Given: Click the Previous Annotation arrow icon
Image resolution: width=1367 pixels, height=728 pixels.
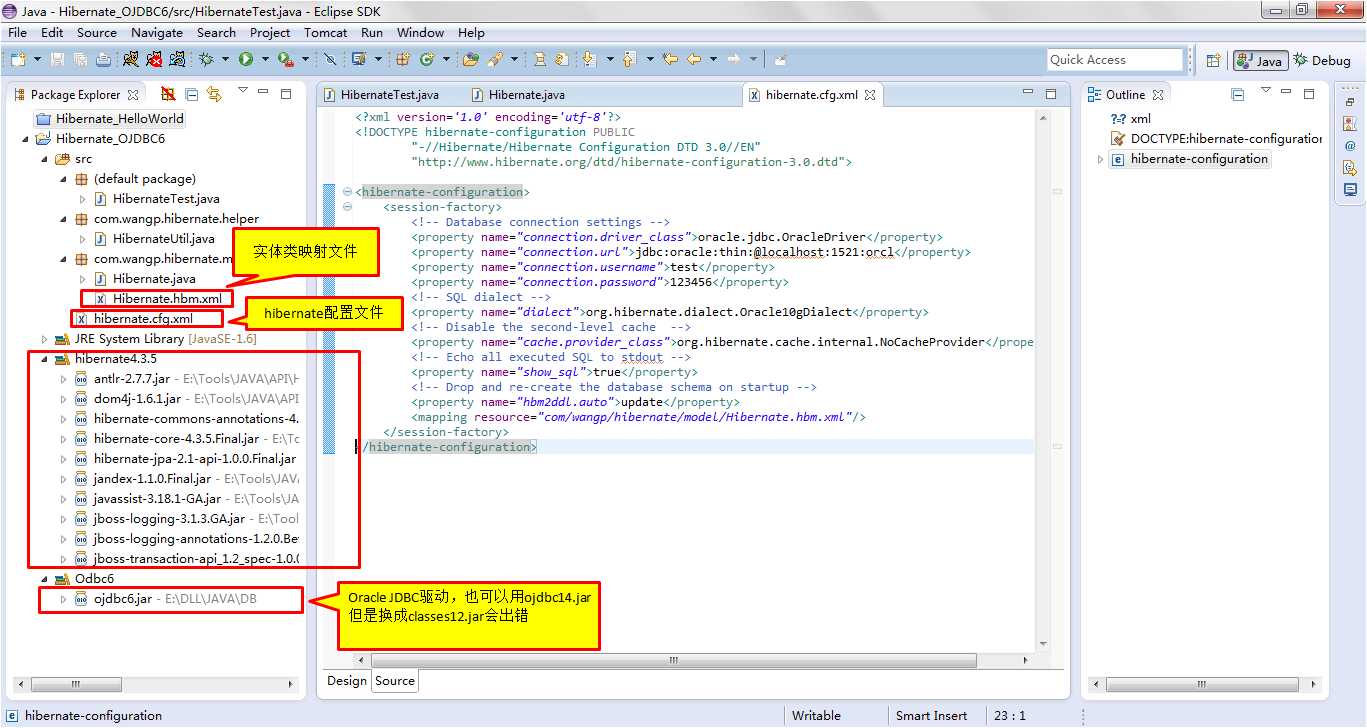Looking at the screenshot, I should (627, 60).
